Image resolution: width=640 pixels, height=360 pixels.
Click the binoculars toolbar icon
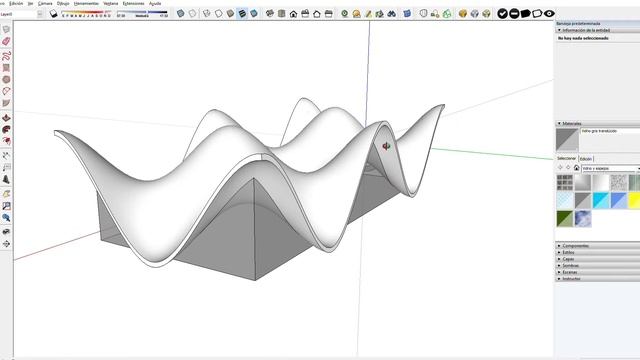coord(391,14)
